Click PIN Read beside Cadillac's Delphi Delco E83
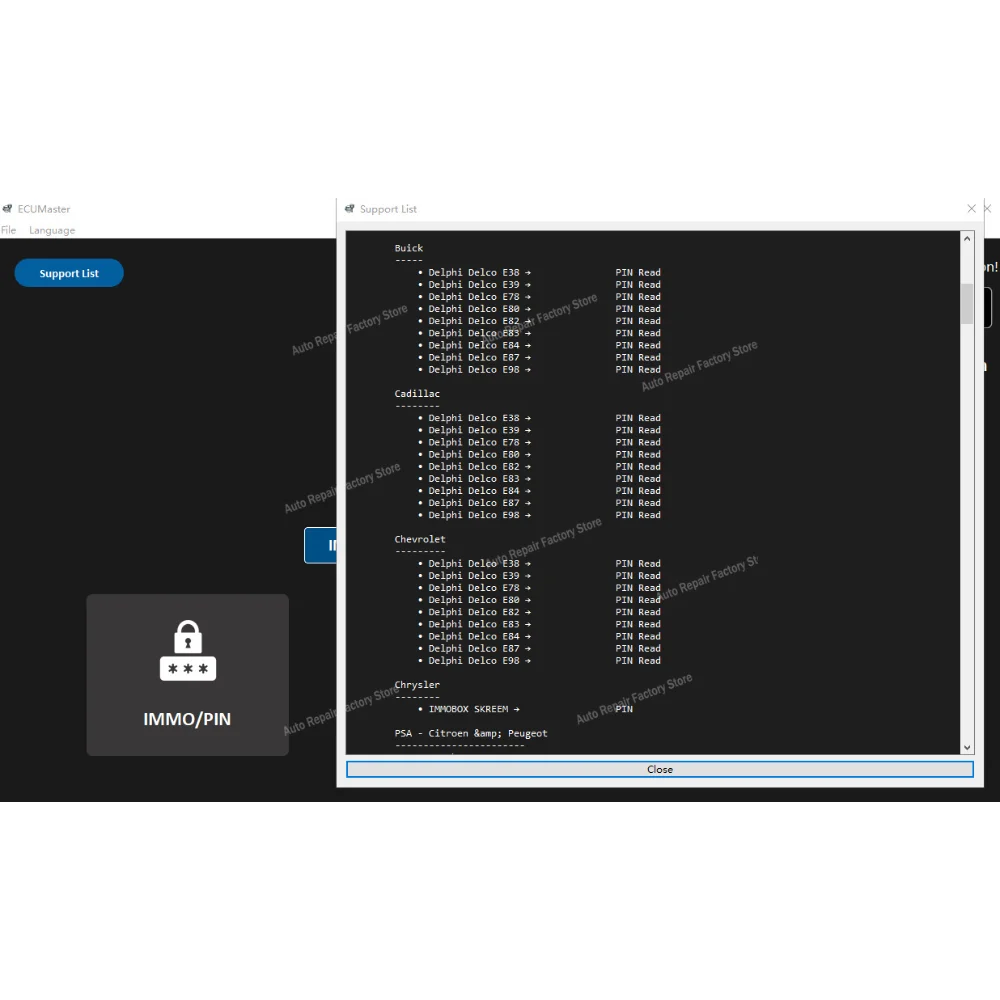Image resolution: width=1000 pixels, height=1000 pixels. [x=638, y=478]
